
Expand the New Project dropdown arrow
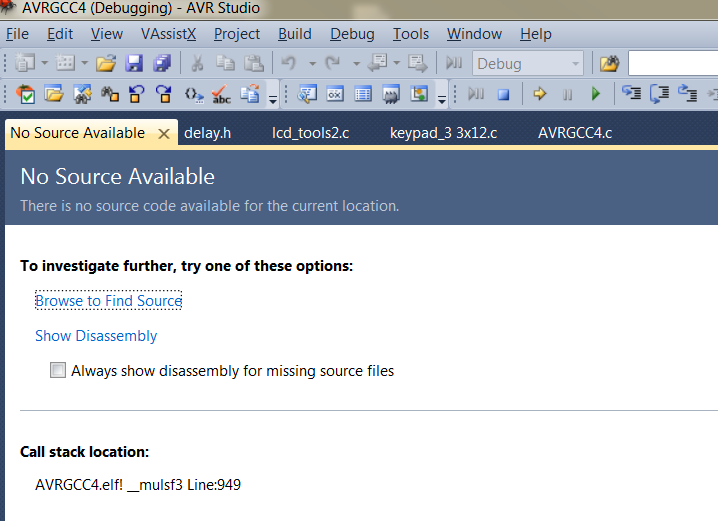44,63
